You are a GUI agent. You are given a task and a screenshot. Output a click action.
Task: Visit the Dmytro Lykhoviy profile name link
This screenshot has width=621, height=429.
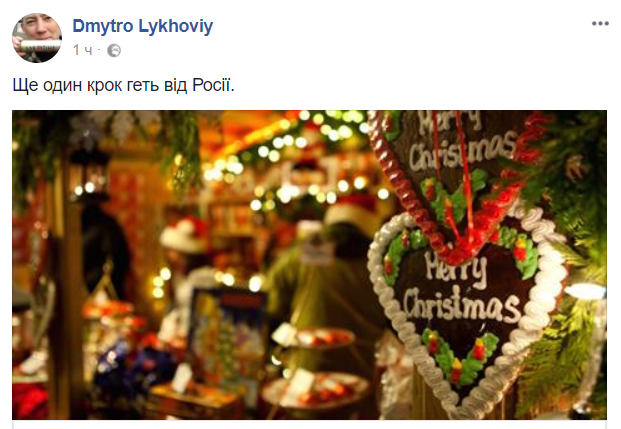pyautogui.click(x=143, y=26)
